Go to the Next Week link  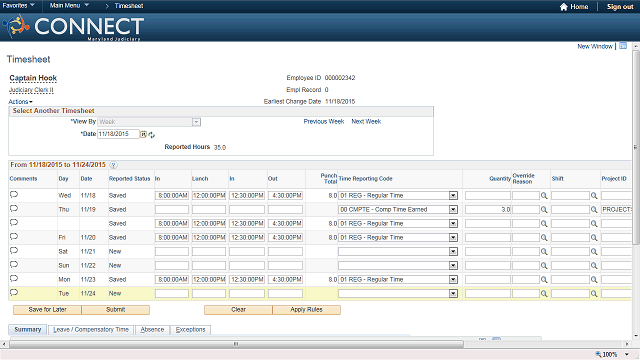click(x=366, y=122)
